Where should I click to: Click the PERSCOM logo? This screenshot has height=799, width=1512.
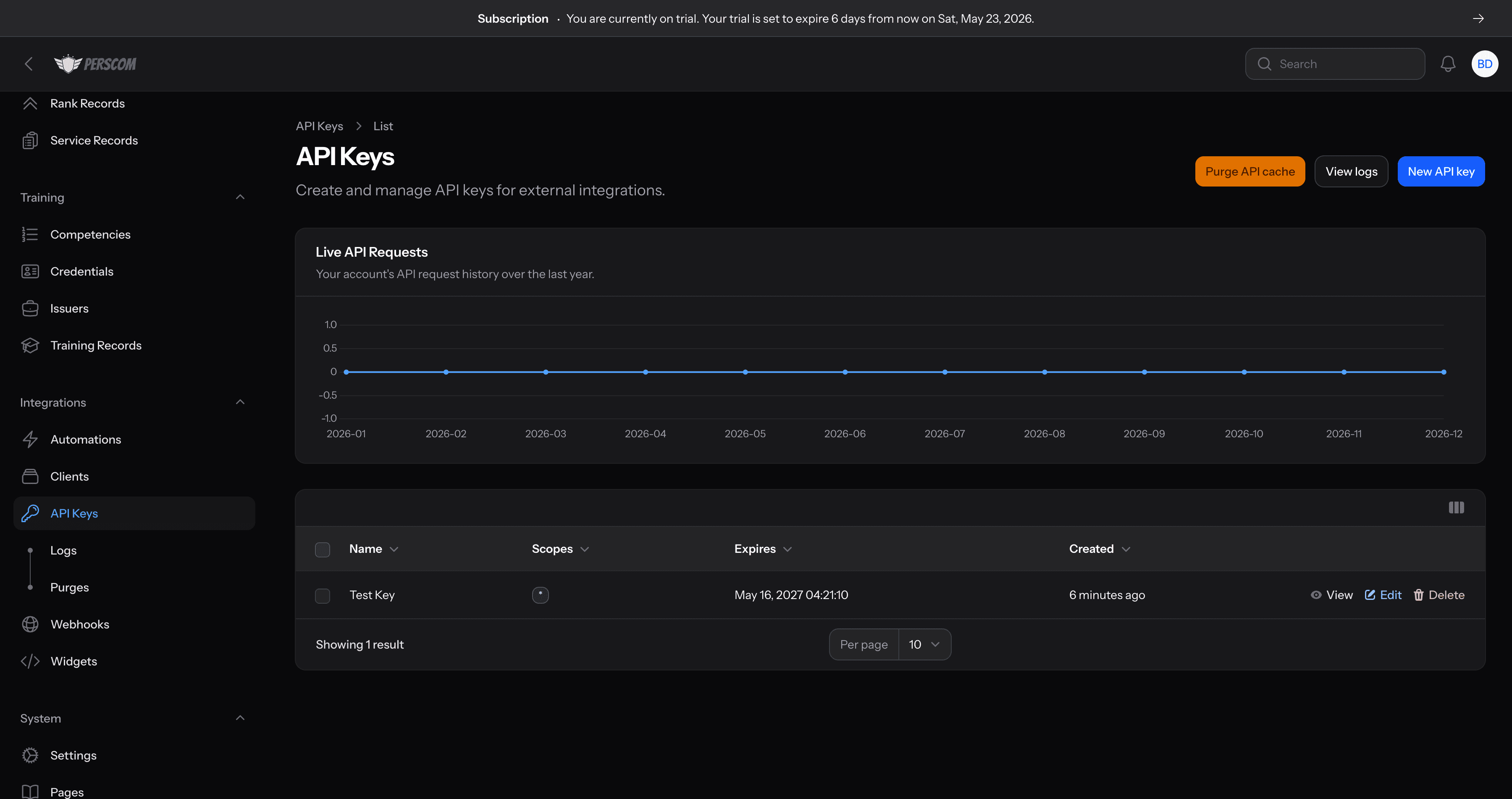tap(95, 64)
